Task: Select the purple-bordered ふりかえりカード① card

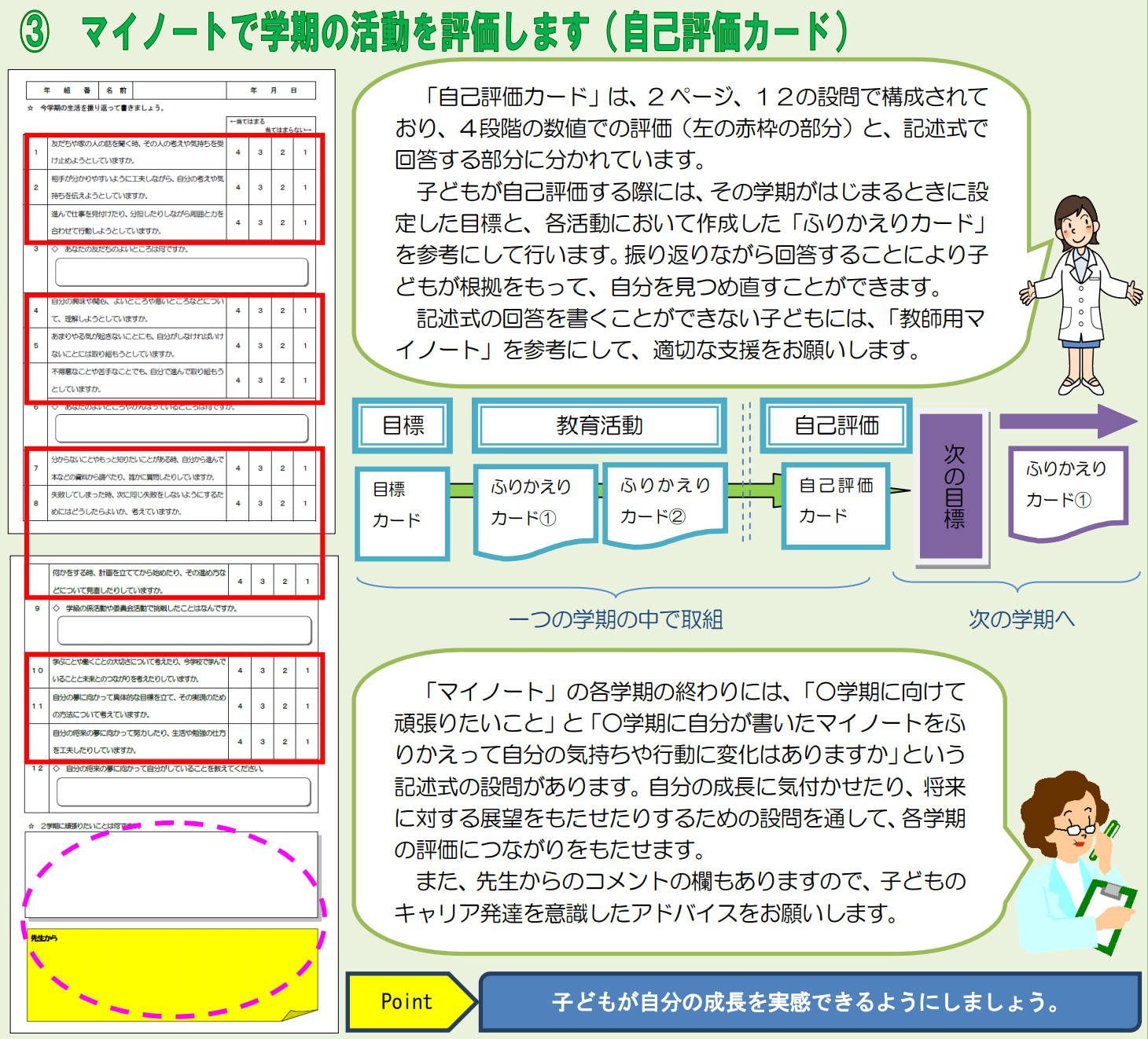Action: point(1067,492)
